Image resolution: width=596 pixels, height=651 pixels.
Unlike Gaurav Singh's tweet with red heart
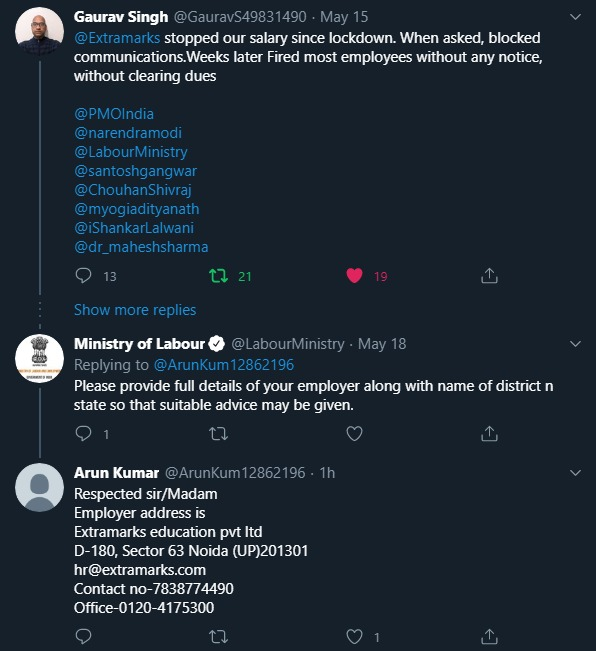point(354,276)
